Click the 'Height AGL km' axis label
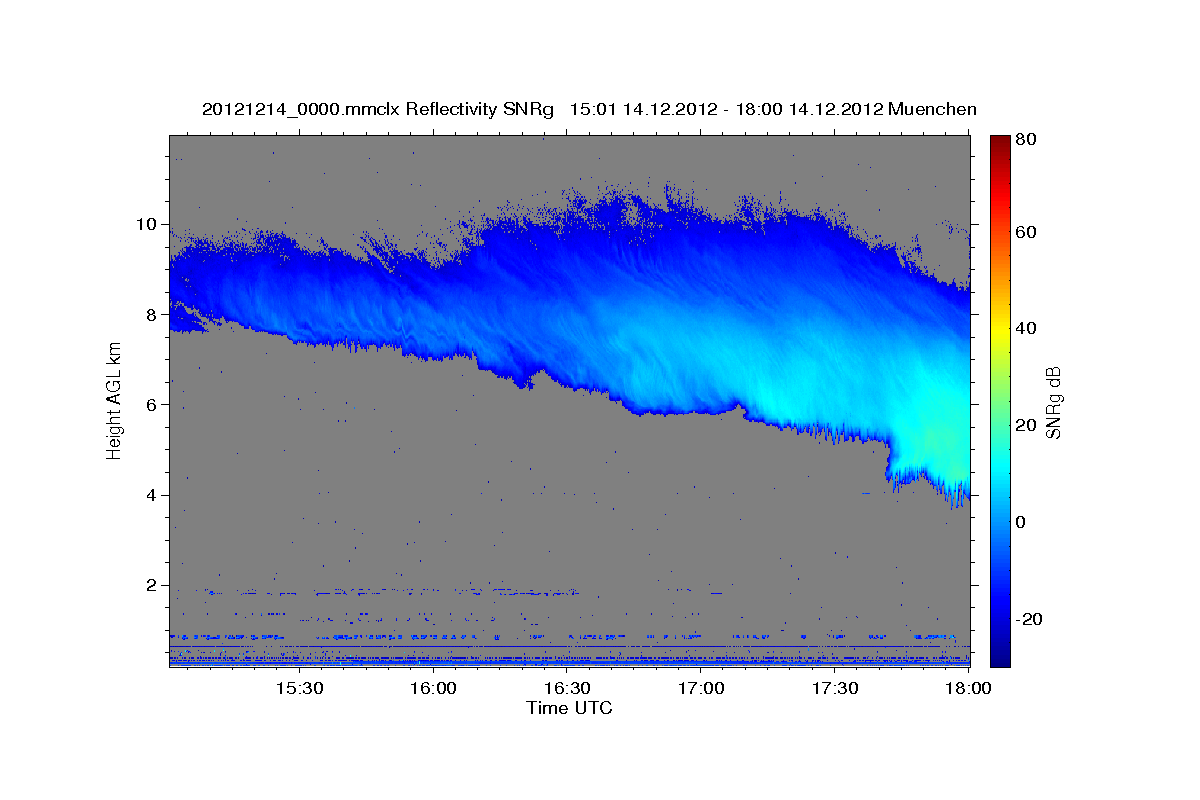 114,400
